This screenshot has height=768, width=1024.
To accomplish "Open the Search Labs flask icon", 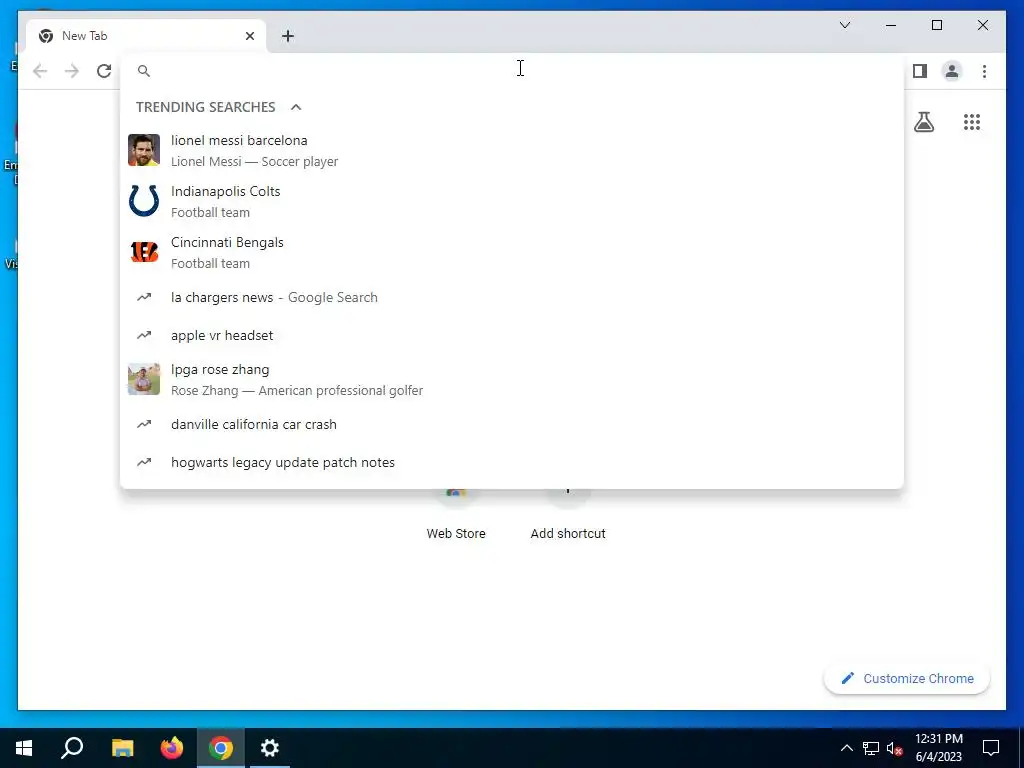I will 923,121.
